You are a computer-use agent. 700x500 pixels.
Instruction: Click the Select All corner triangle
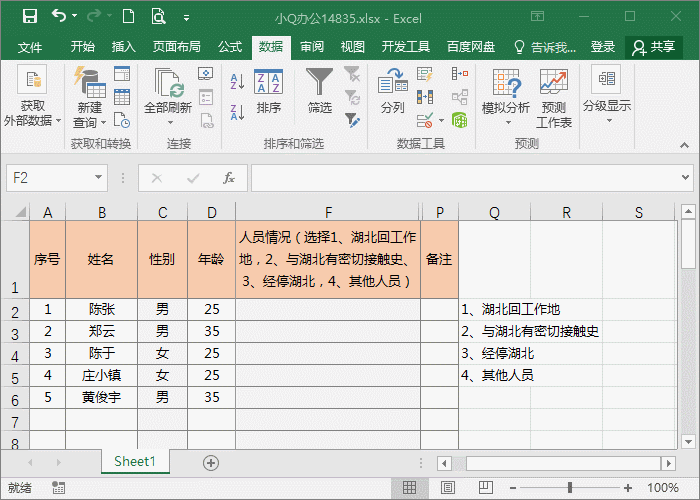tap(20, 212)
